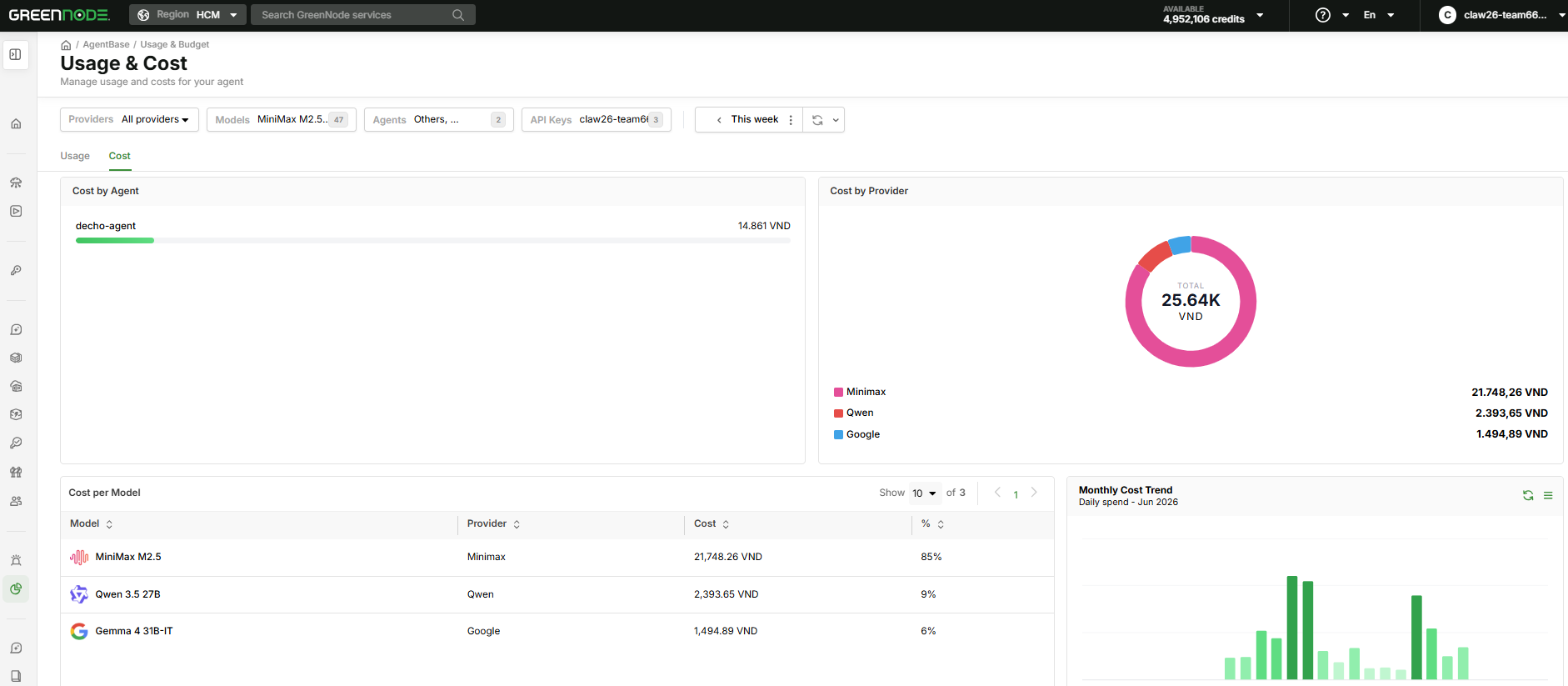Go to previous time period arrow
The width and height of the screenshot is (1568, 686).
[x=719, y=120]
